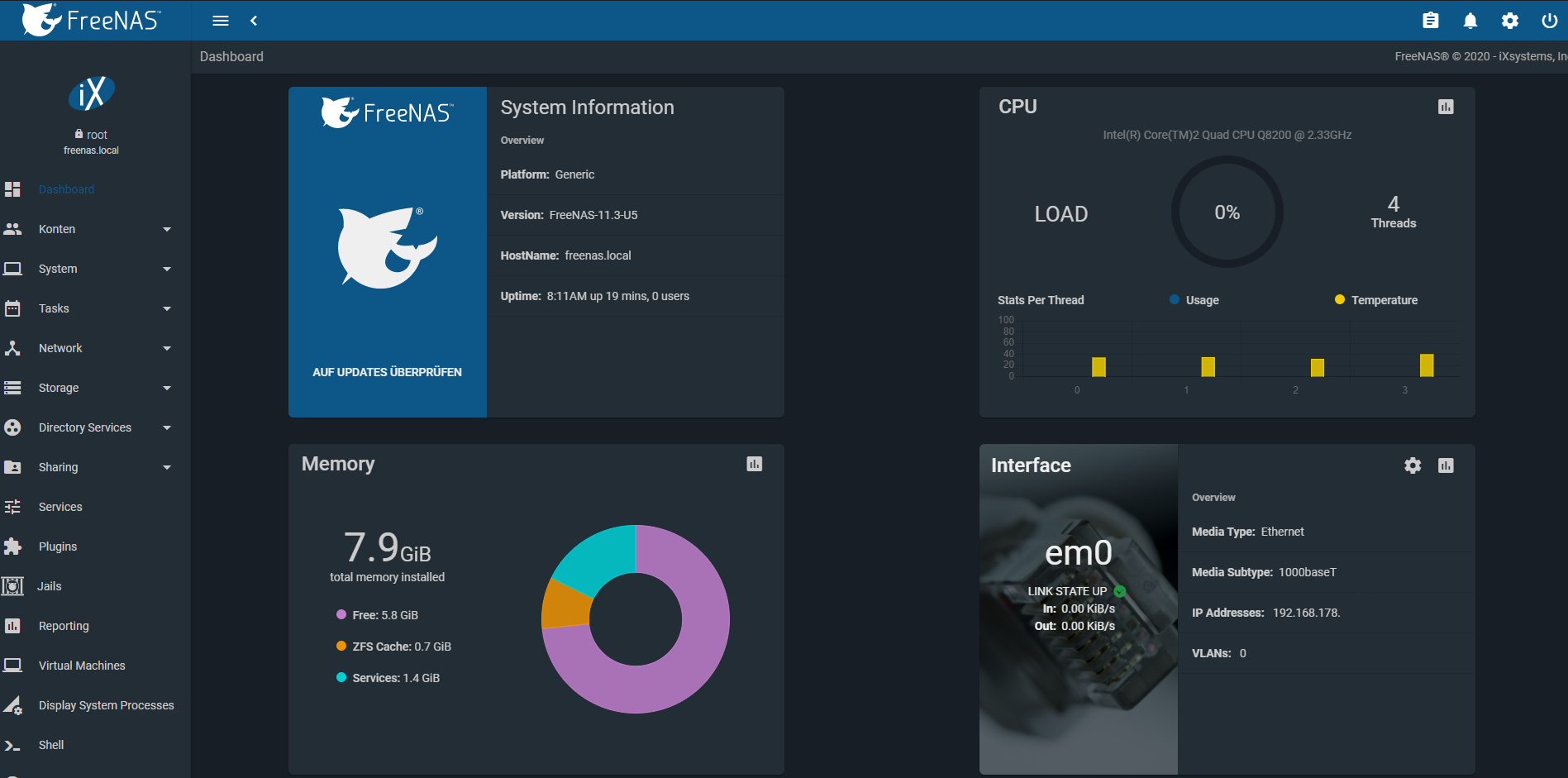Expand the Konten menu arrow

click(167, 229)
